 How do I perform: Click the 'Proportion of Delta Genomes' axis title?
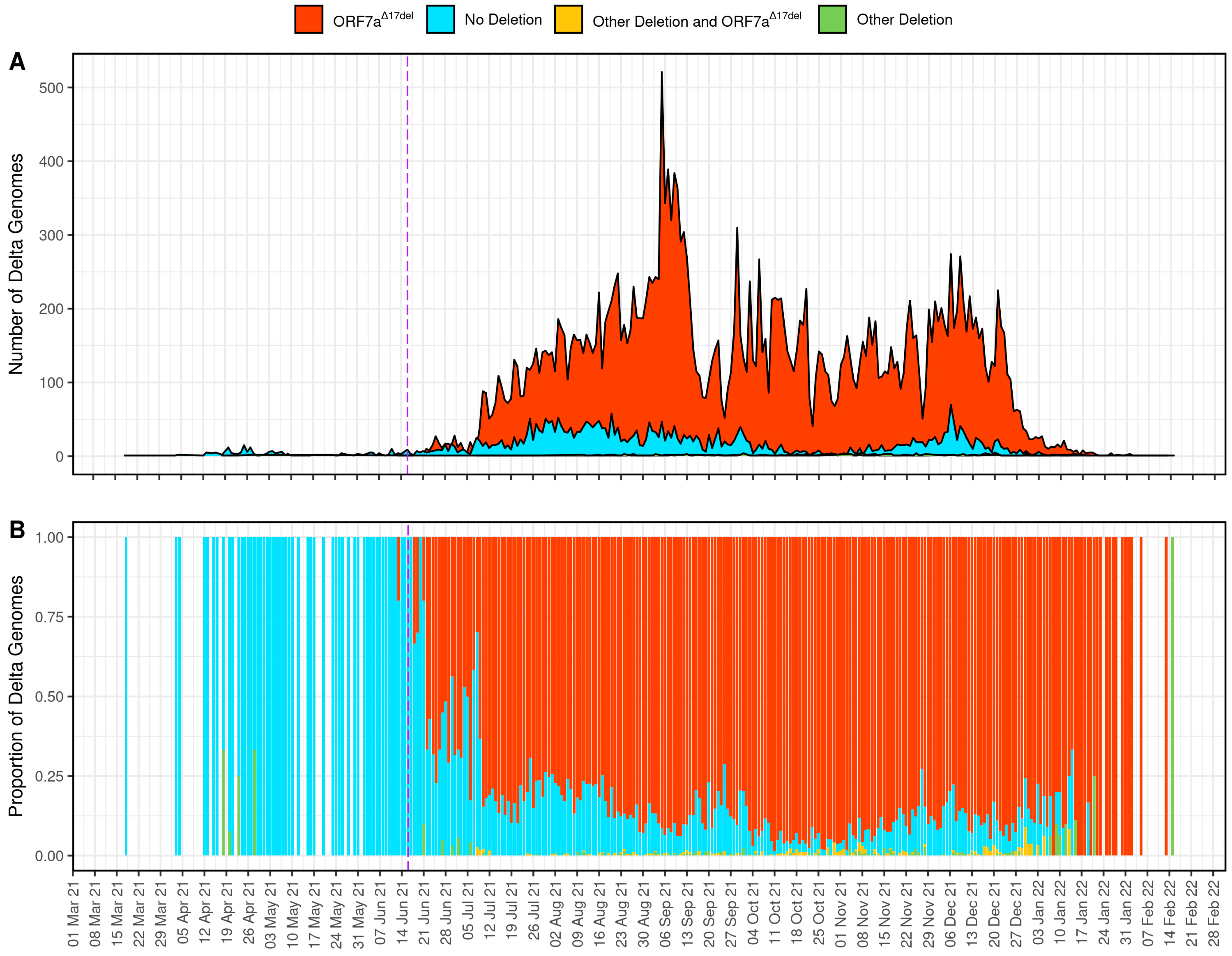point(16,696)
